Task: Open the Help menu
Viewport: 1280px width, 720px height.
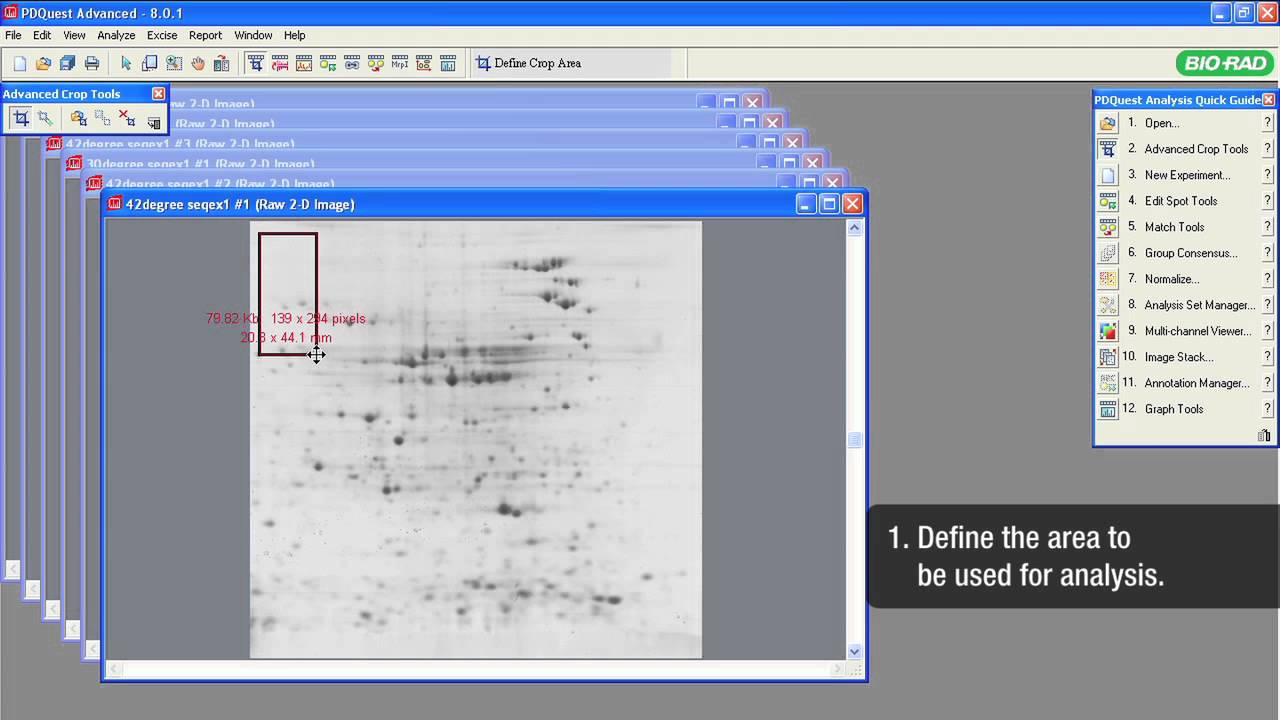Action: point(294,35)
